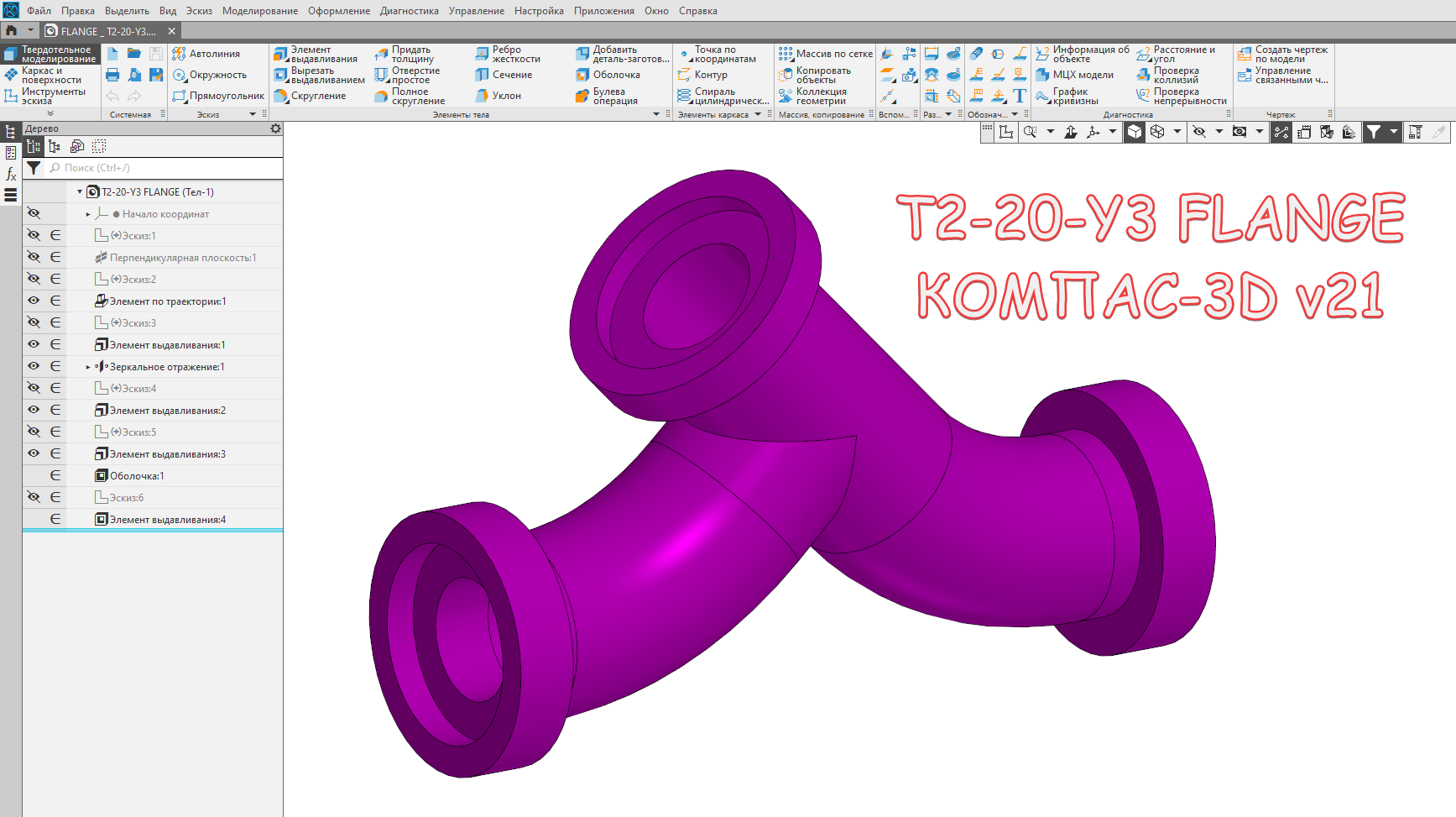This screenshot has width=1456, height=817.
Task: Hide Эскиз:1 with its eye toggle
Action: point(34,235)
